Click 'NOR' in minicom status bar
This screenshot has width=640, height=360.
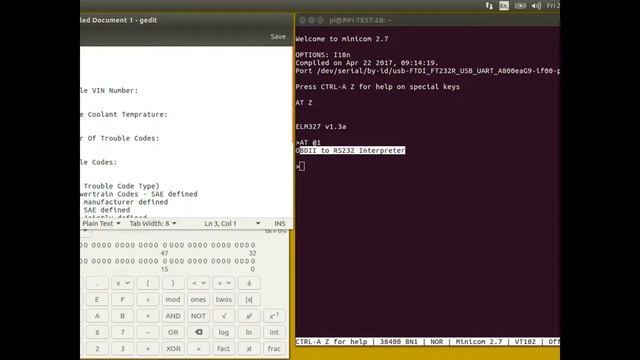click(436, 342)
